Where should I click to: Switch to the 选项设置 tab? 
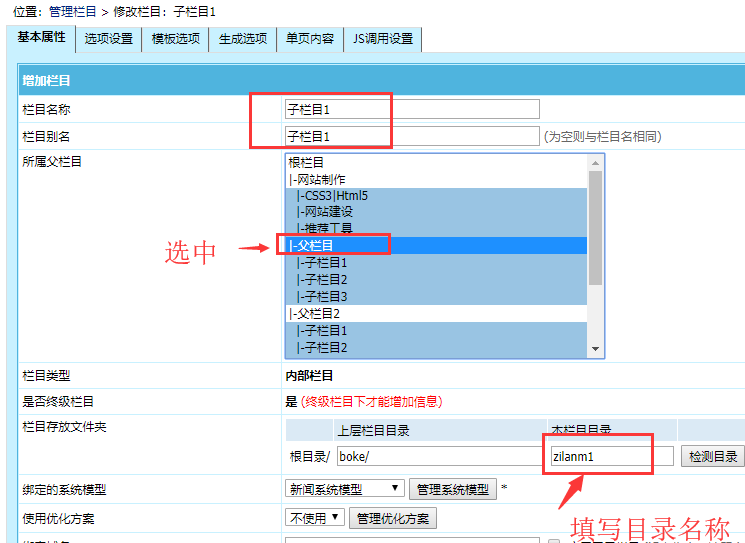coord(108,39)
